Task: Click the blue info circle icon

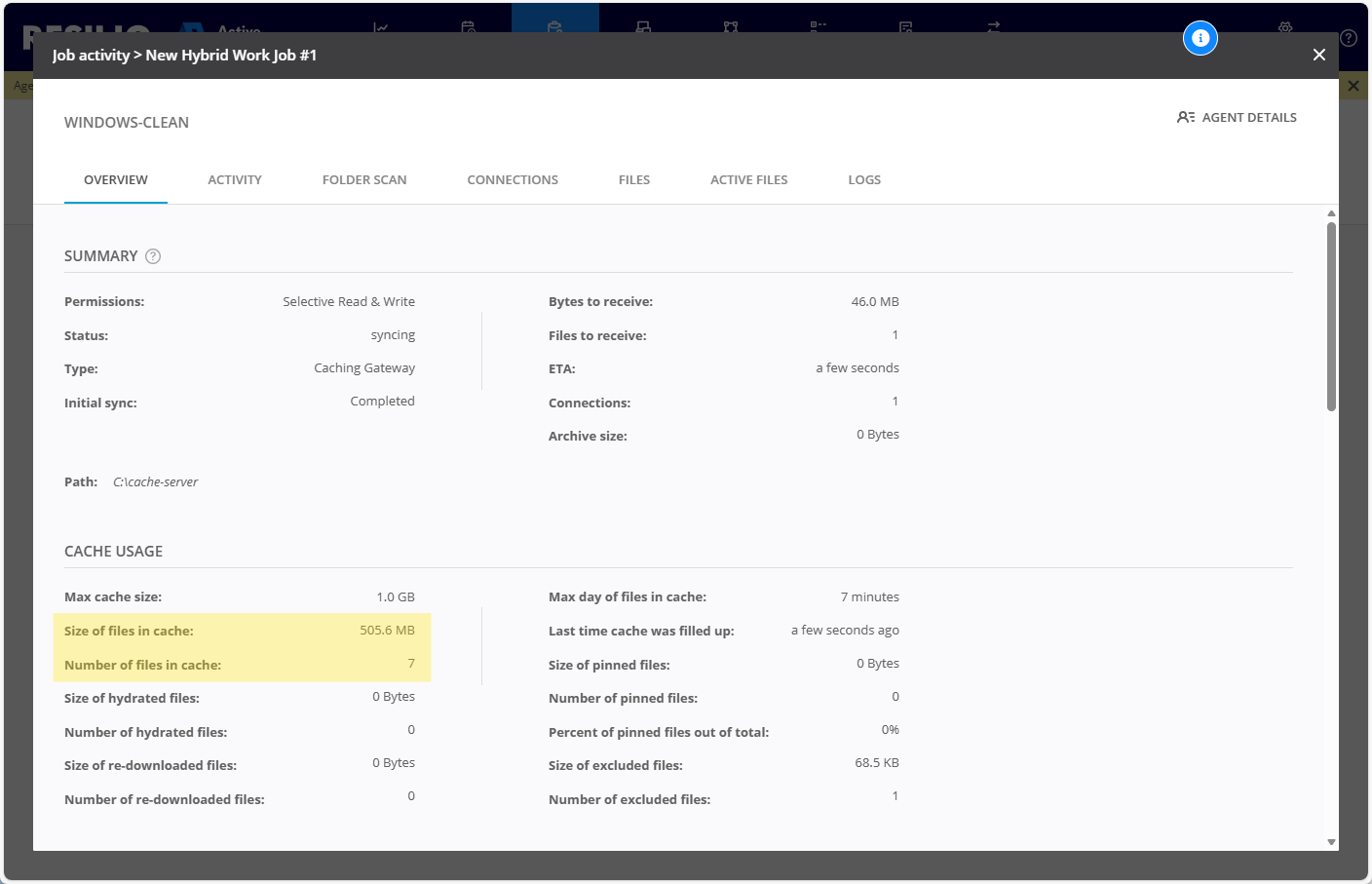Action: [1200, 38]
